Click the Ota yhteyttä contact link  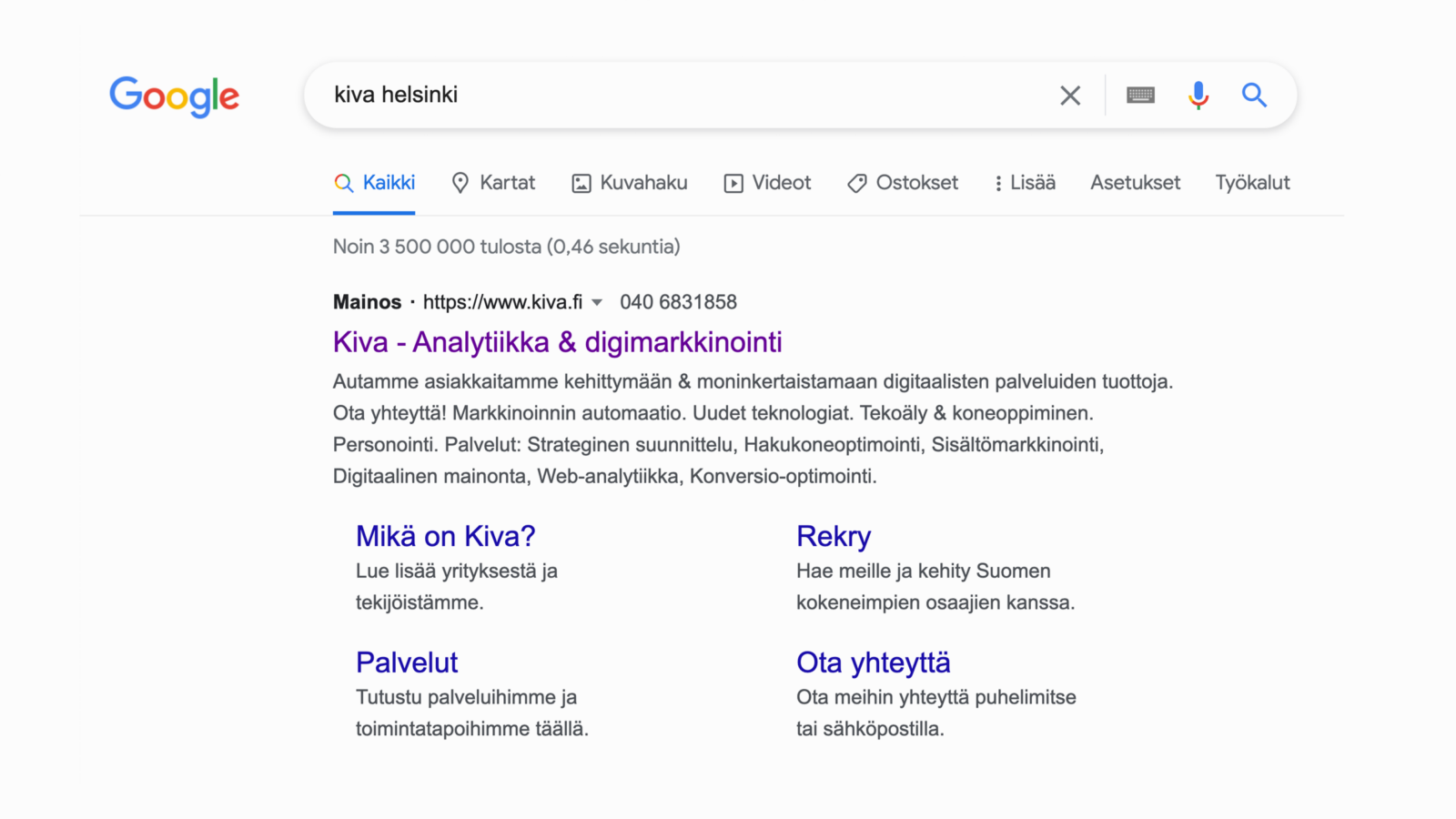pos(873,662)
